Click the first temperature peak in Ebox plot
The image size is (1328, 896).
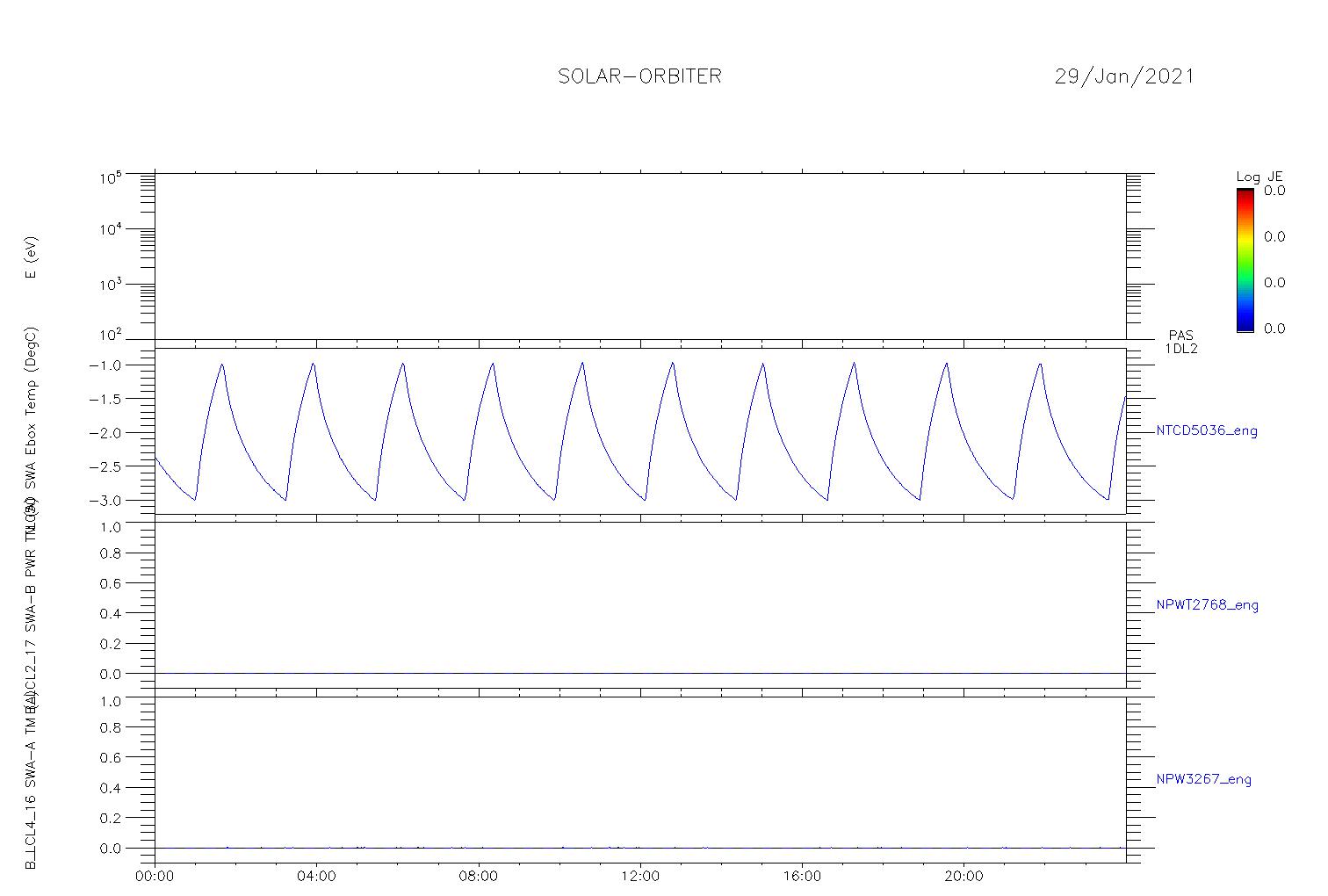tap(222, 364)
